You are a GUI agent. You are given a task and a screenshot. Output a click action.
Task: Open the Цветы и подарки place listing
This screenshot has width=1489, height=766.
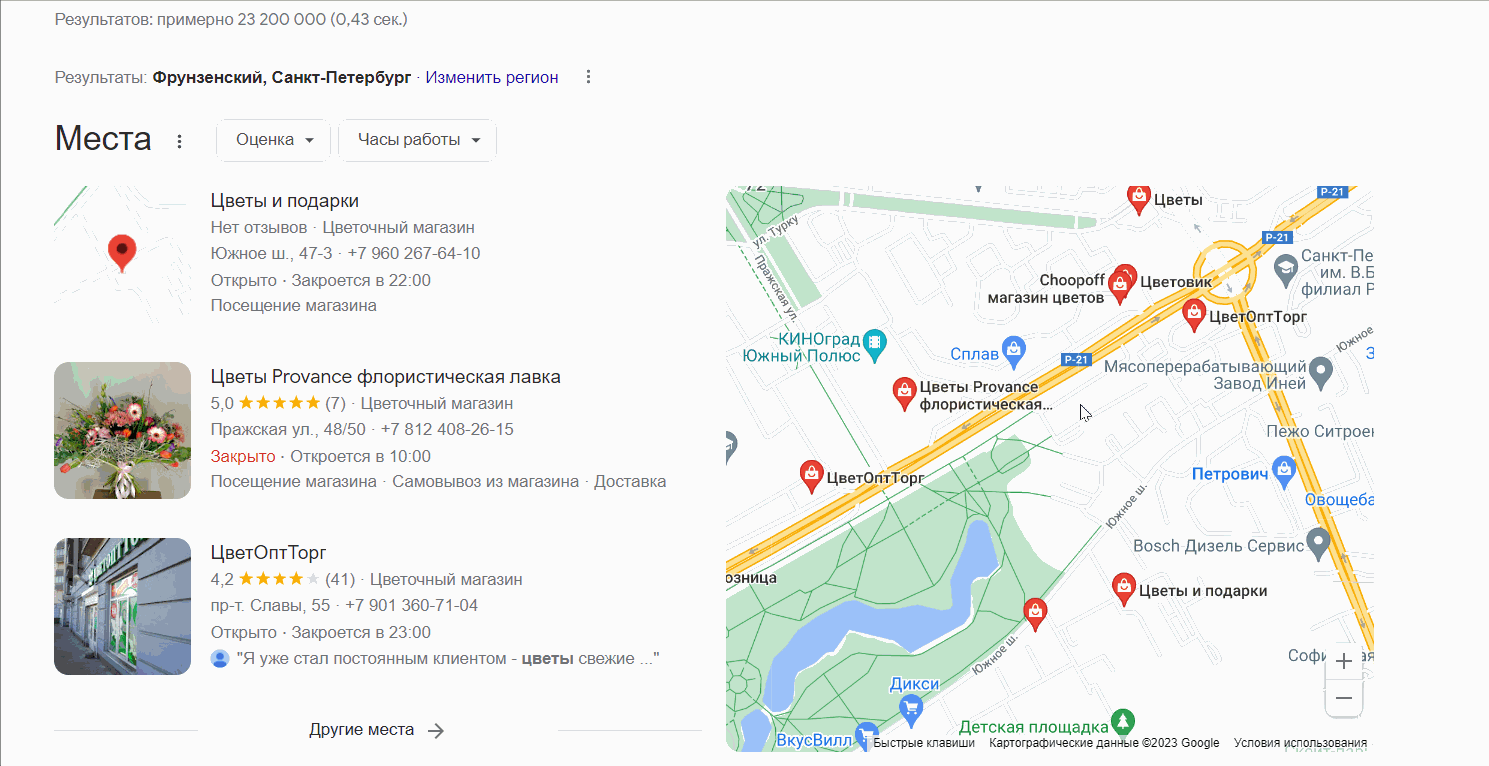(x=285, y=201)
